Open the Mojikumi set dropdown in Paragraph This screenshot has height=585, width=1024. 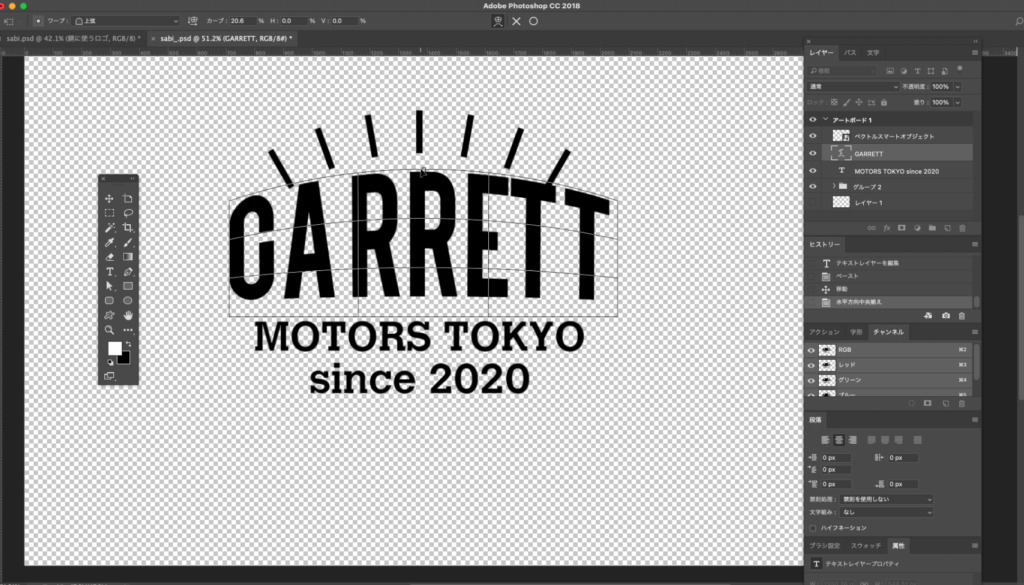click(886, 512)
